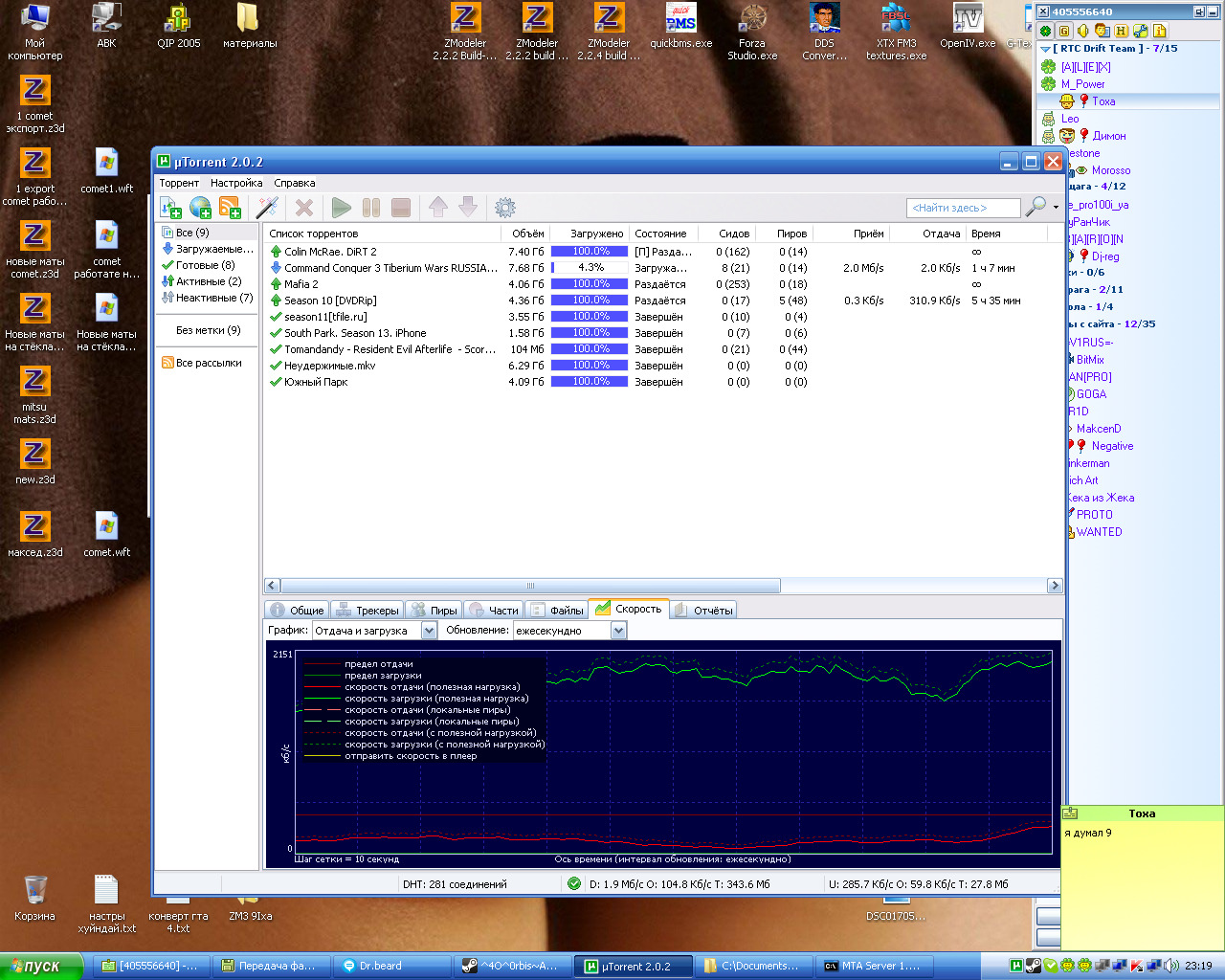Collapse the RTC Drift Team contact group

point(1045,49)
